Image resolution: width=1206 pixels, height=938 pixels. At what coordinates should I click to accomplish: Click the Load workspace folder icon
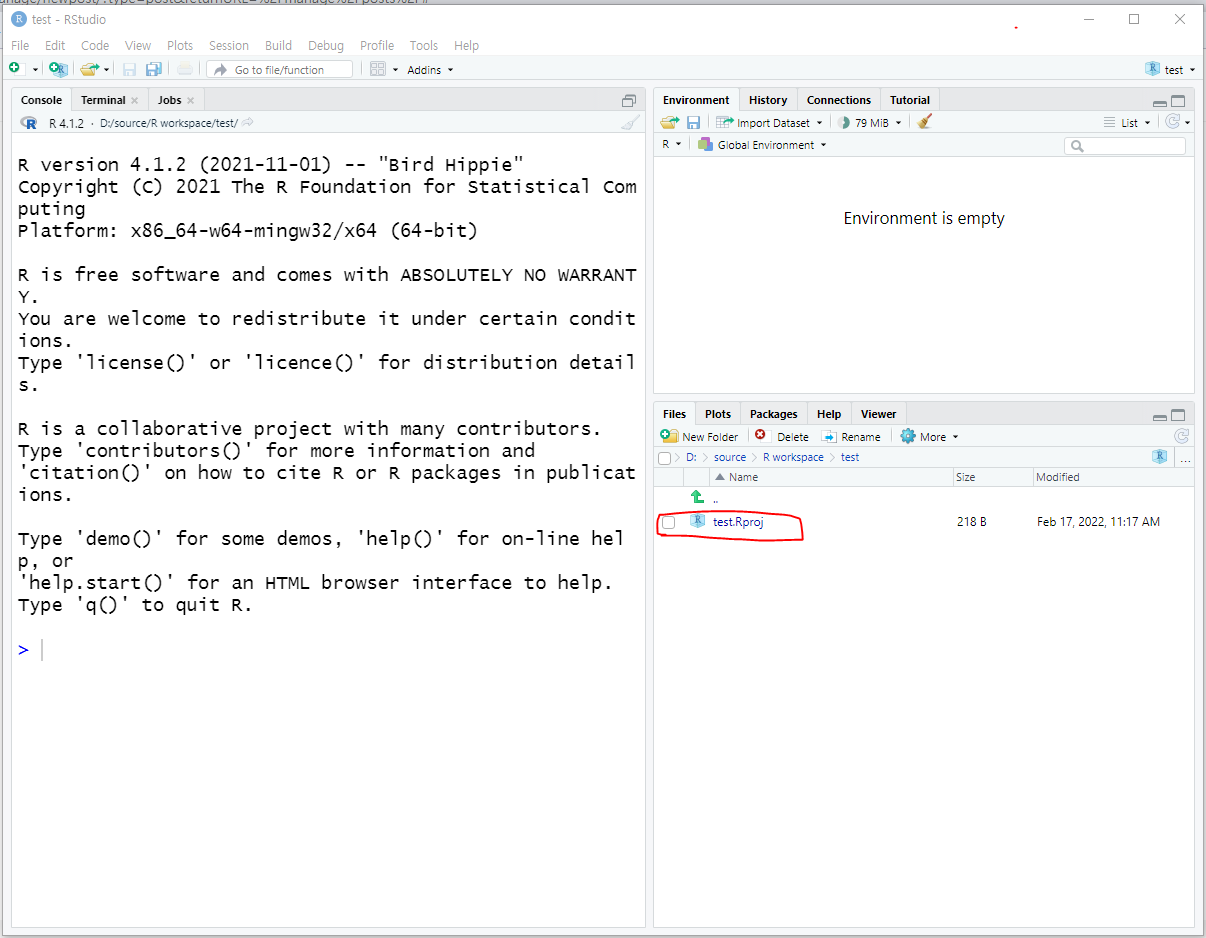(x=670, y=122)
